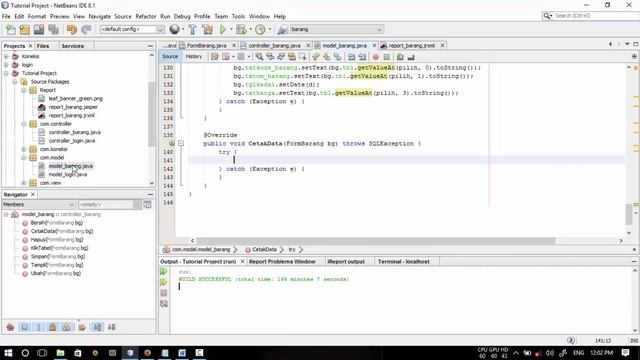Collapse the Report package node
Screen dimensions: 640x360
click(x=24, y=90)
